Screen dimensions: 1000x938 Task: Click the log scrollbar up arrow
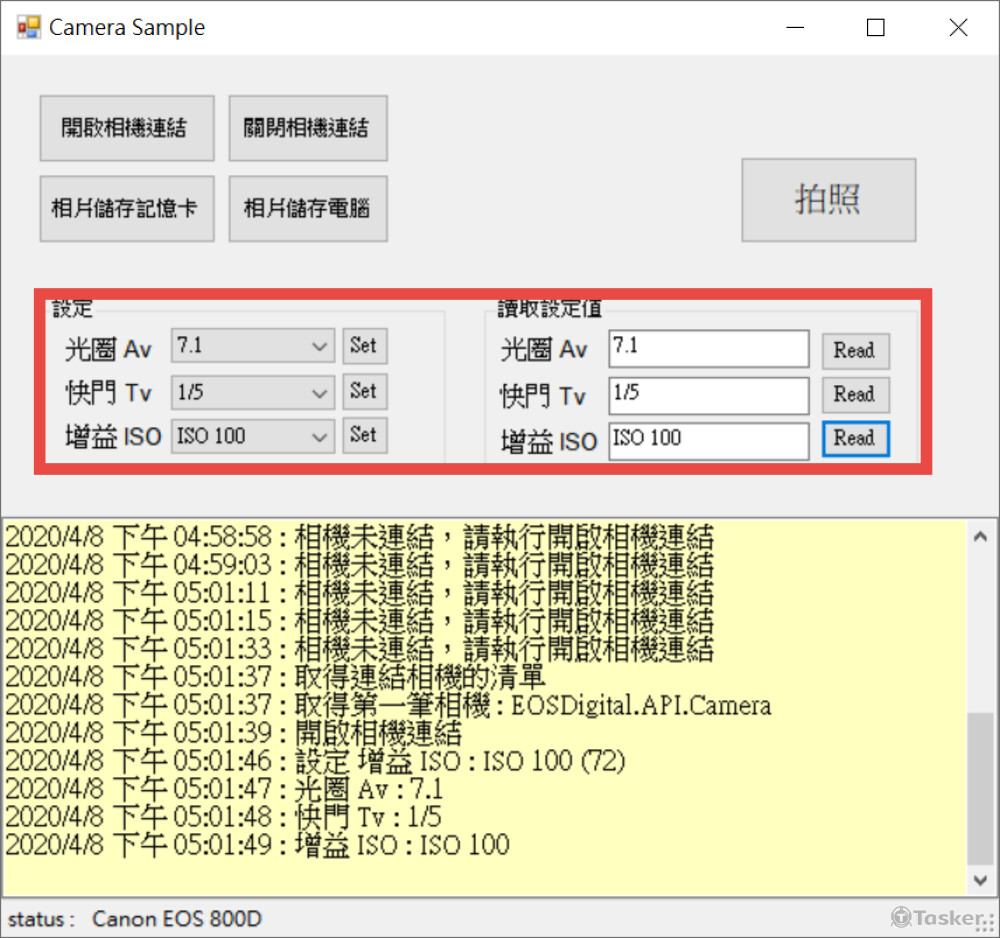tap(980, 537)
